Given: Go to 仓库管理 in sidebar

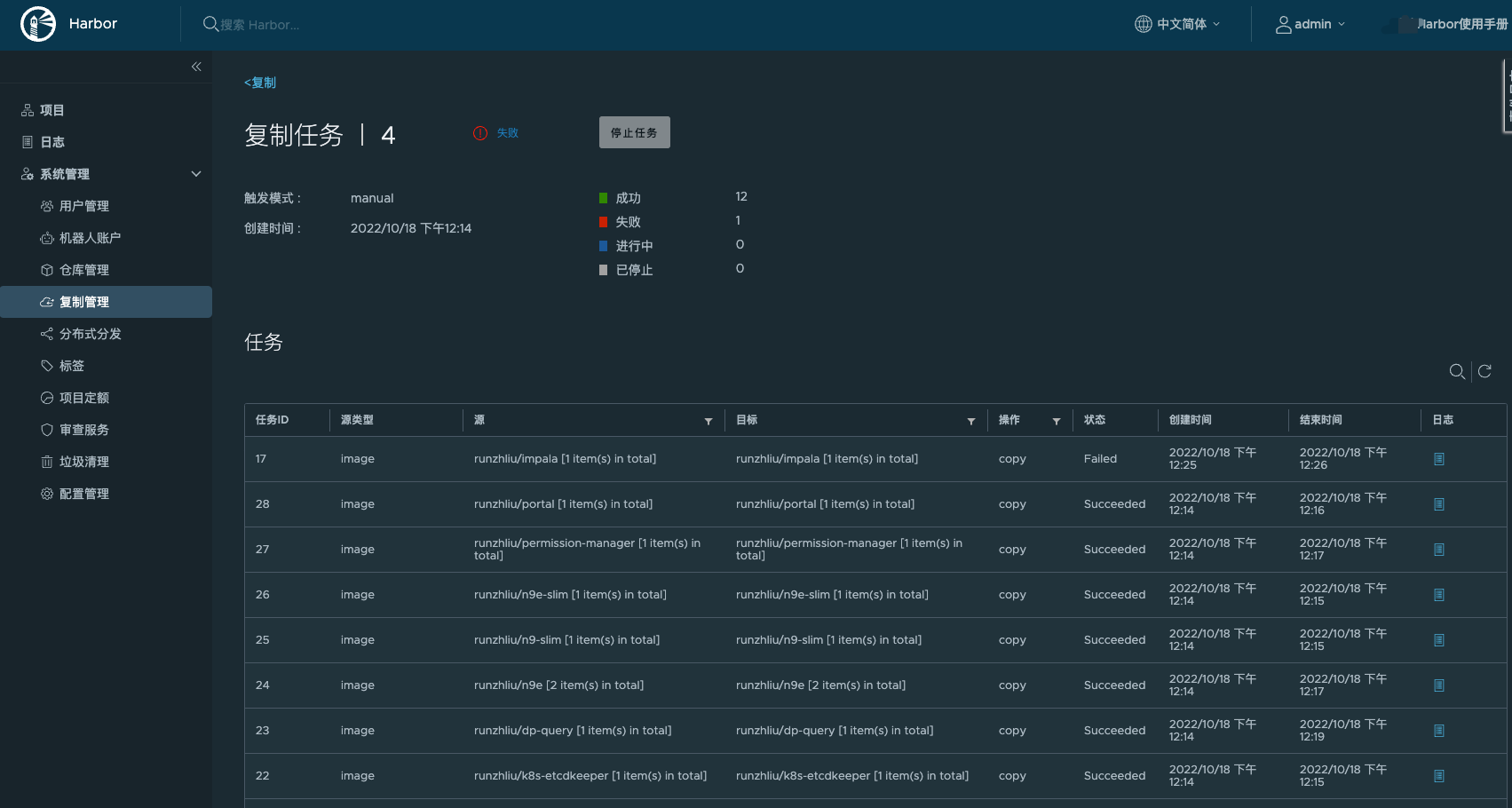Looking at the screenshot, I should click(83, 270).
